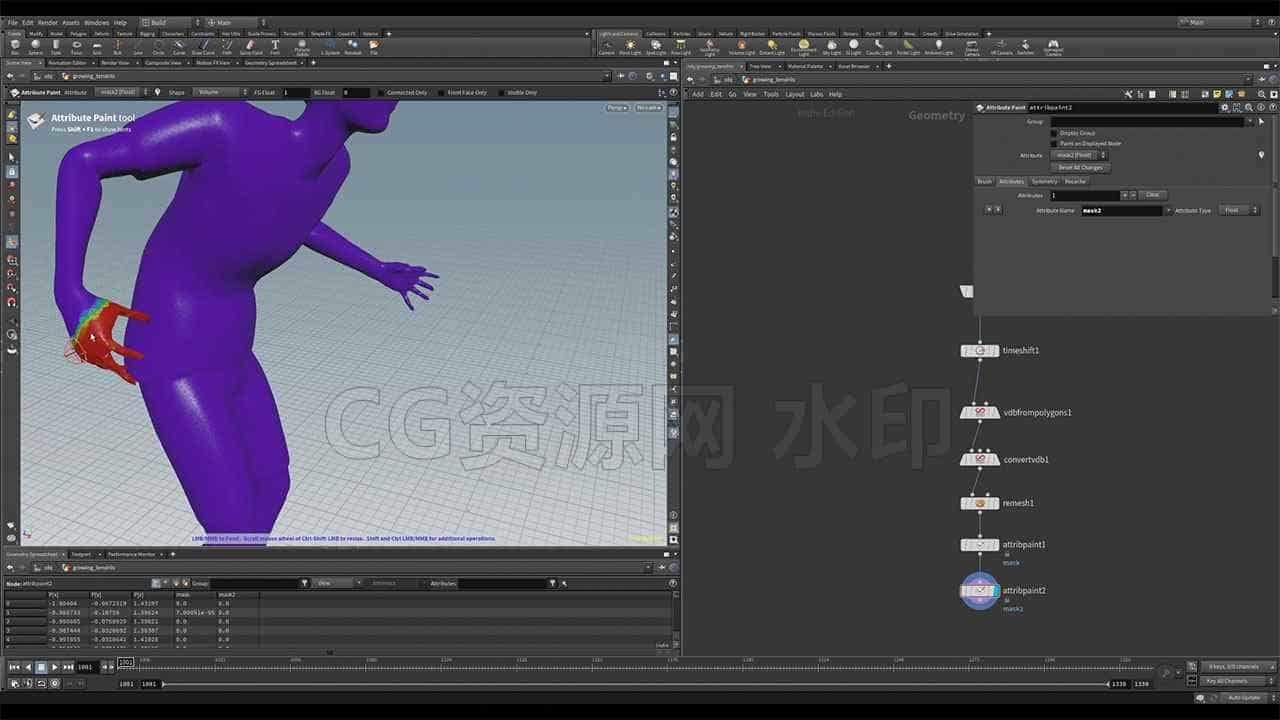Play the timeline forward

point(54,667)
